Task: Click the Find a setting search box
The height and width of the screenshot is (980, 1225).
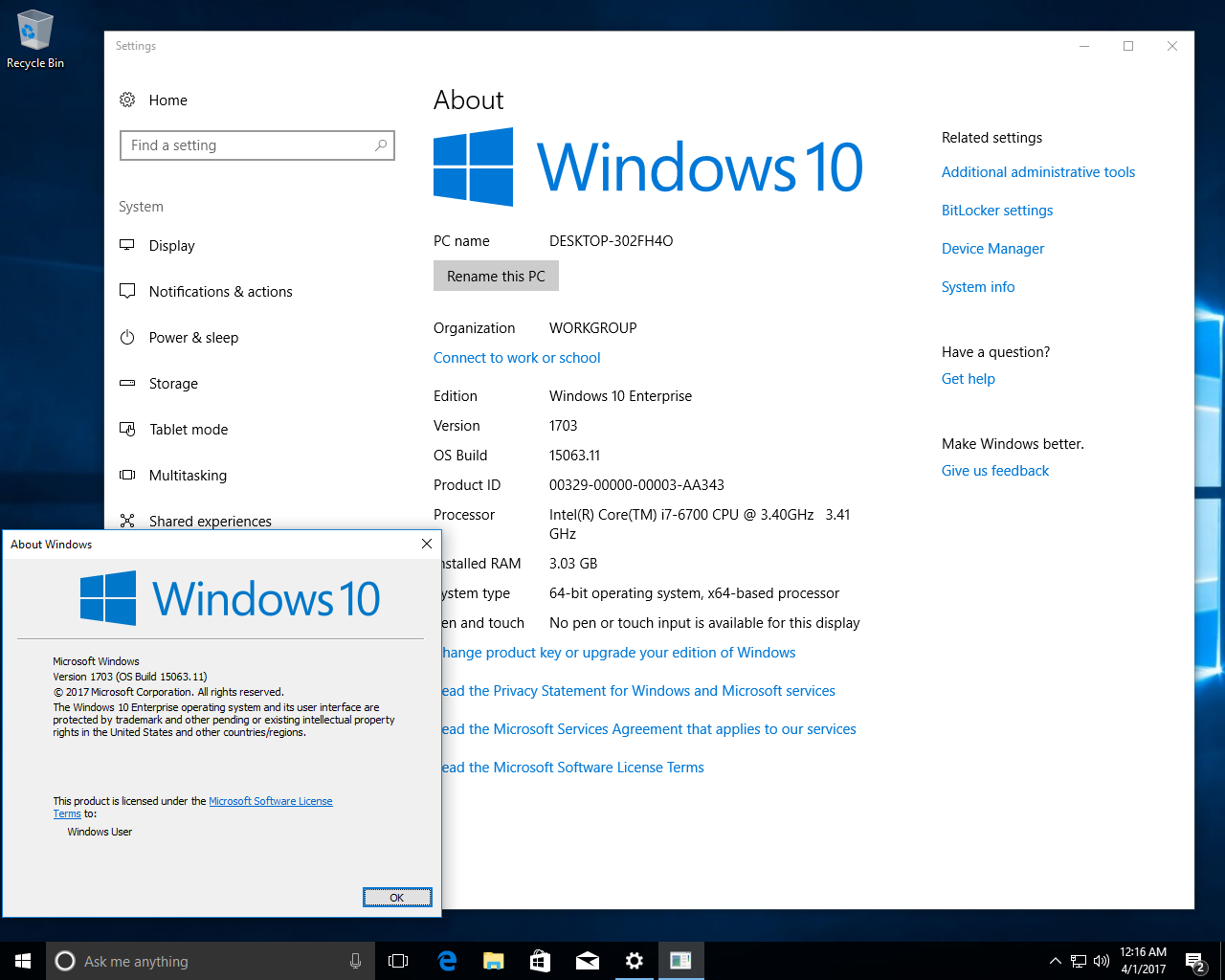Action: [x=257, y=145]
